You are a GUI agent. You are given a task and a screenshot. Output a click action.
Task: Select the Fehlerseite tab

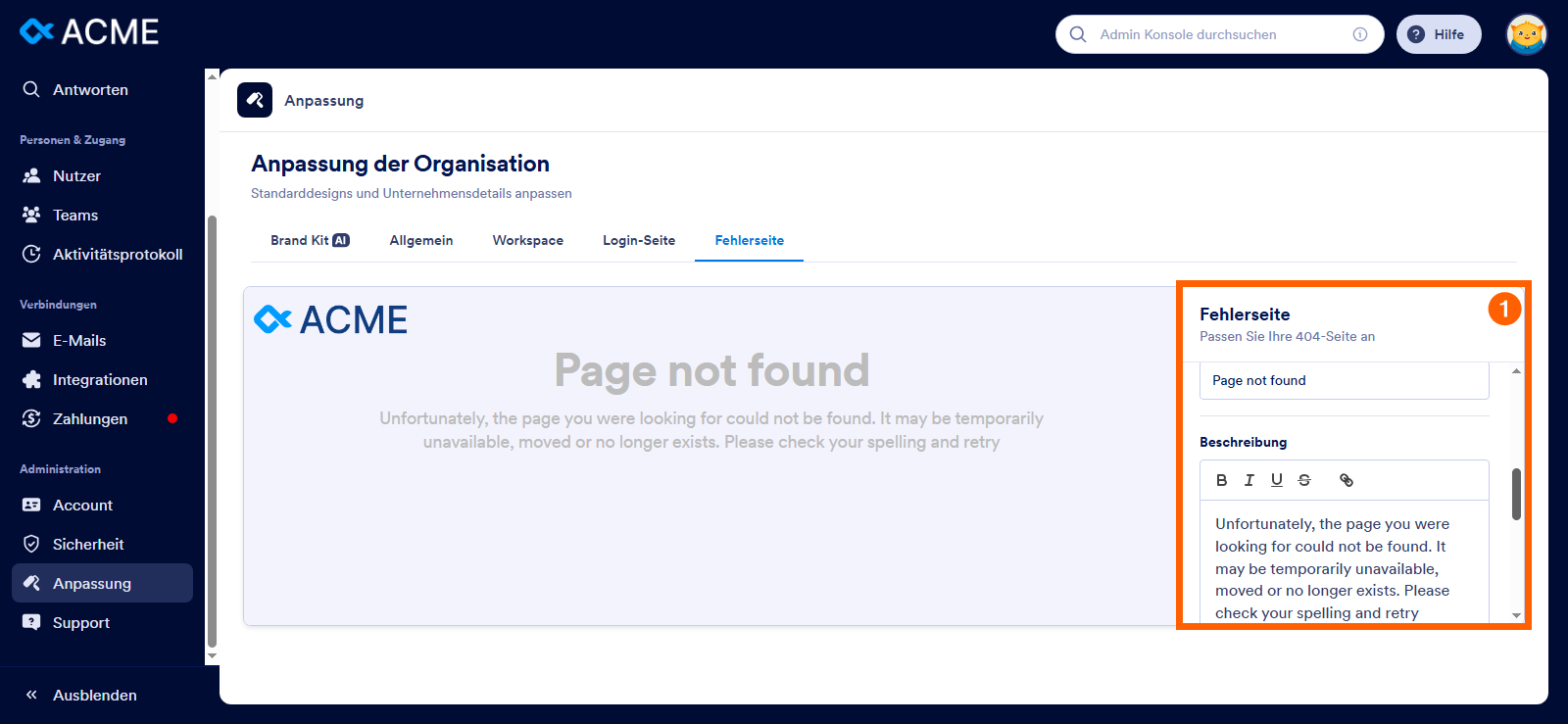pyautogui.click(x=749, y=240)
